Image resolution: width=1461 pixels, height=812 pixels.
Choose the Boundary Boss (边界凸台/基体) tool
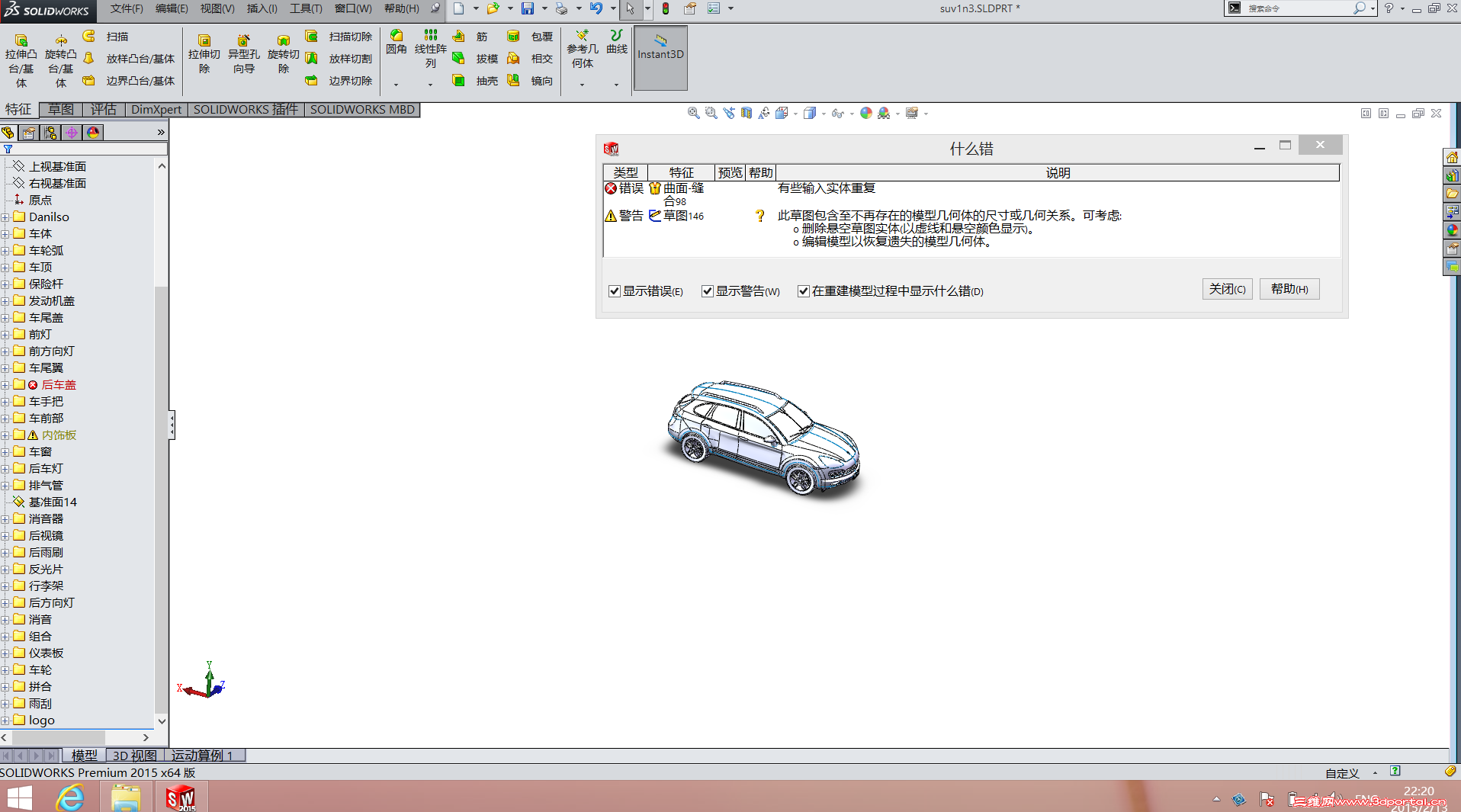129,81
